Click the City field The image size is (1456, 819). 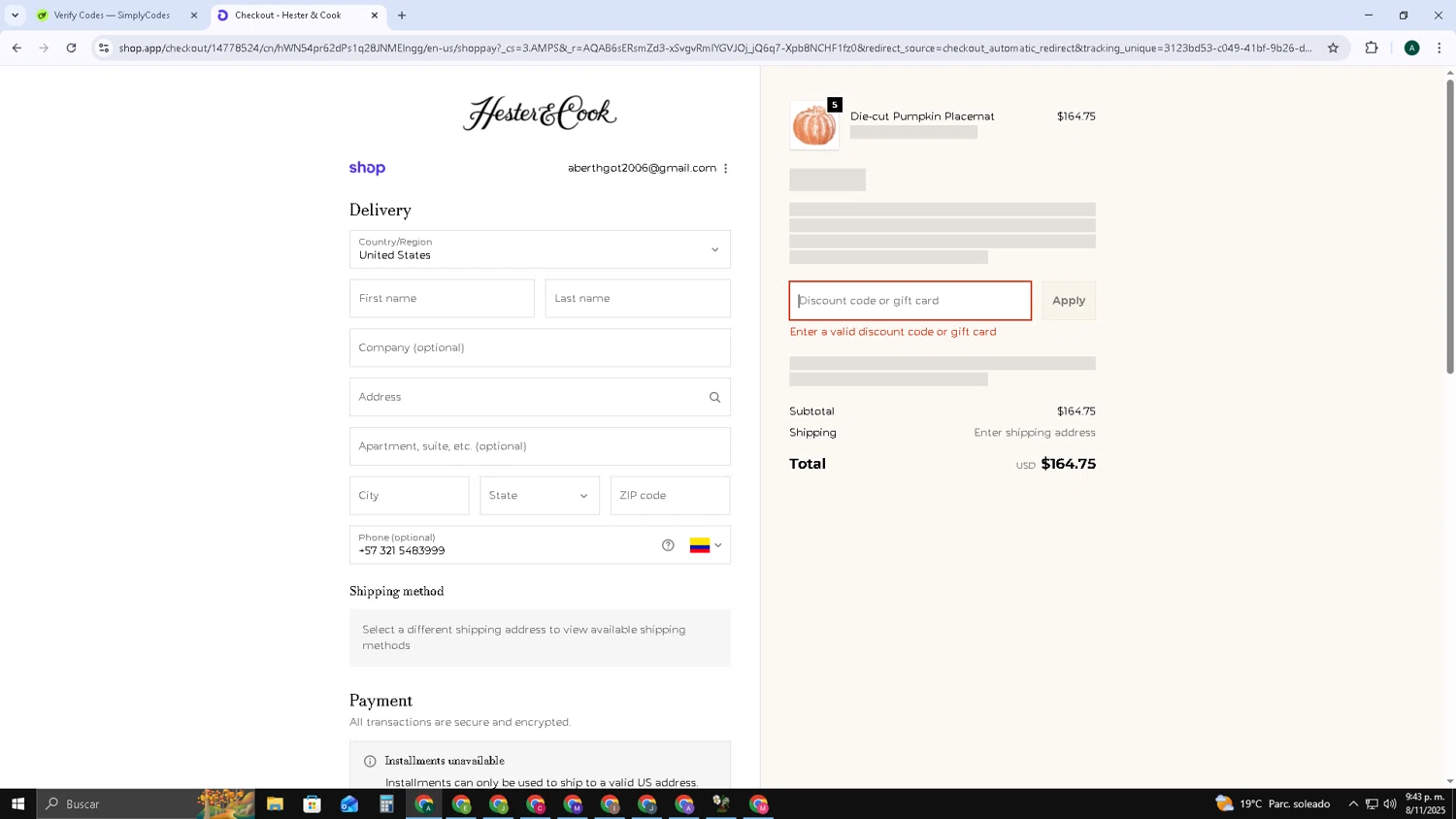tap(409, 496)
